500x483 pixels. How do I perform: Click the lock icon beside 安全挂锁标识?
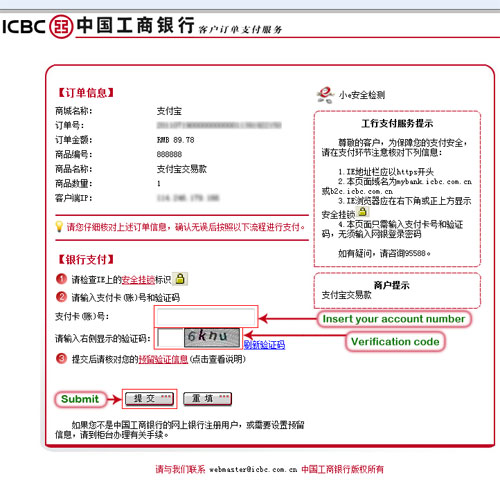180,279
